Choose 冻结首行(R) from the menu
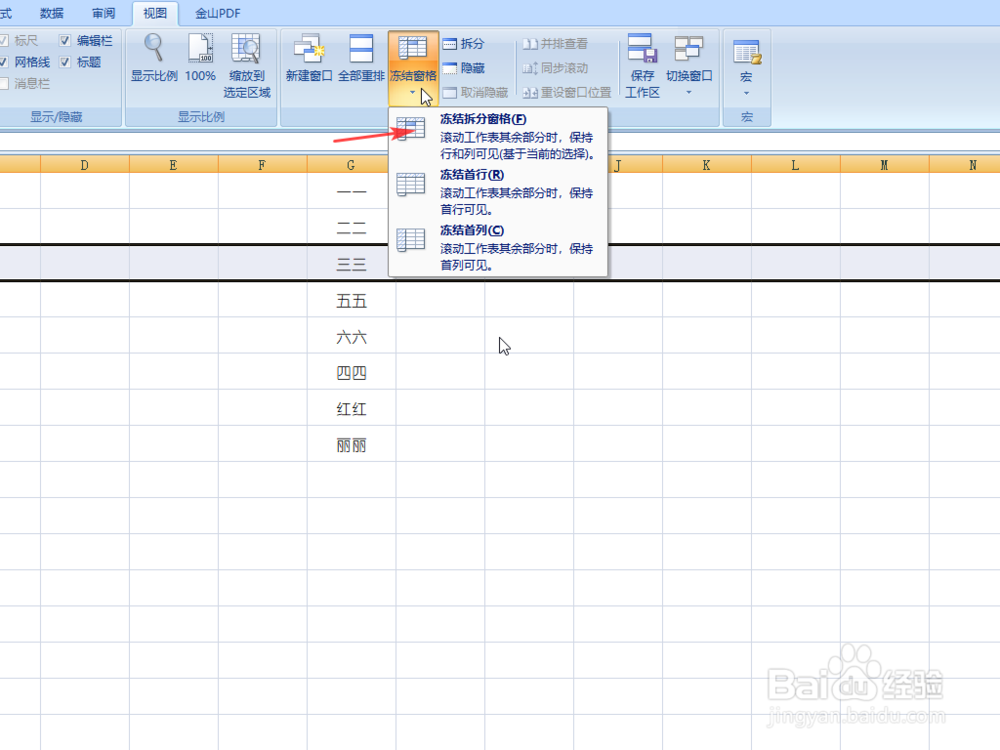This screenshot has width=1000, height=750. click(x=470, y=173)
